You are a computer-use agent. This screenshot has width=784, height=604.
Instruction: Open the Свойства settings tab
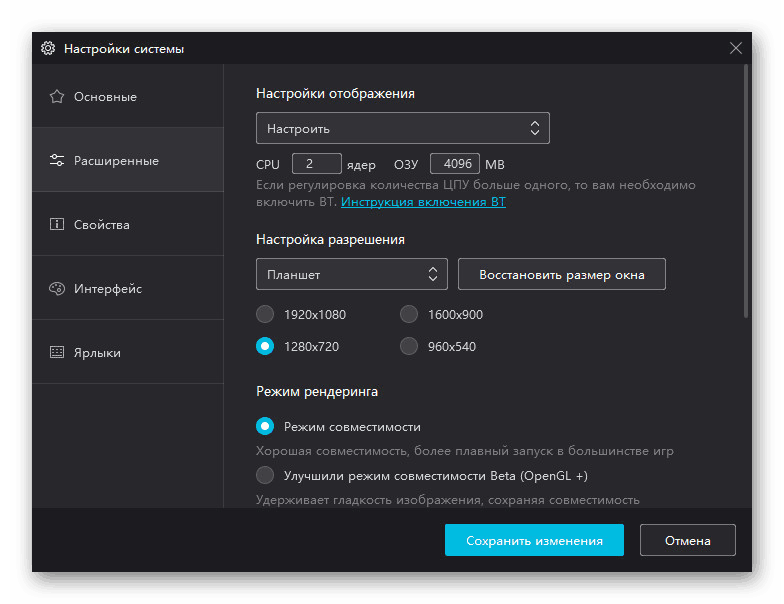tap(102, 225)
